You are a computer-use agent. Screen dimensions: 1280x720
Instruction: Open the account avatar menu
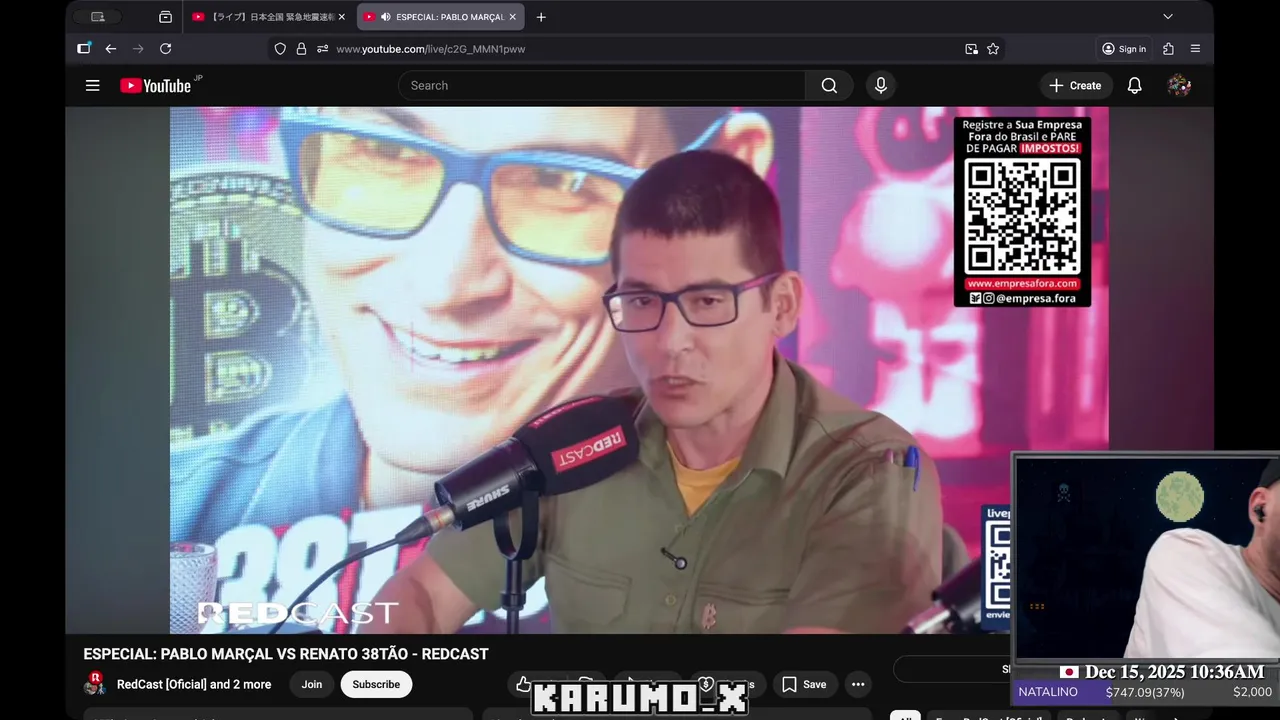coord(1179,85)
